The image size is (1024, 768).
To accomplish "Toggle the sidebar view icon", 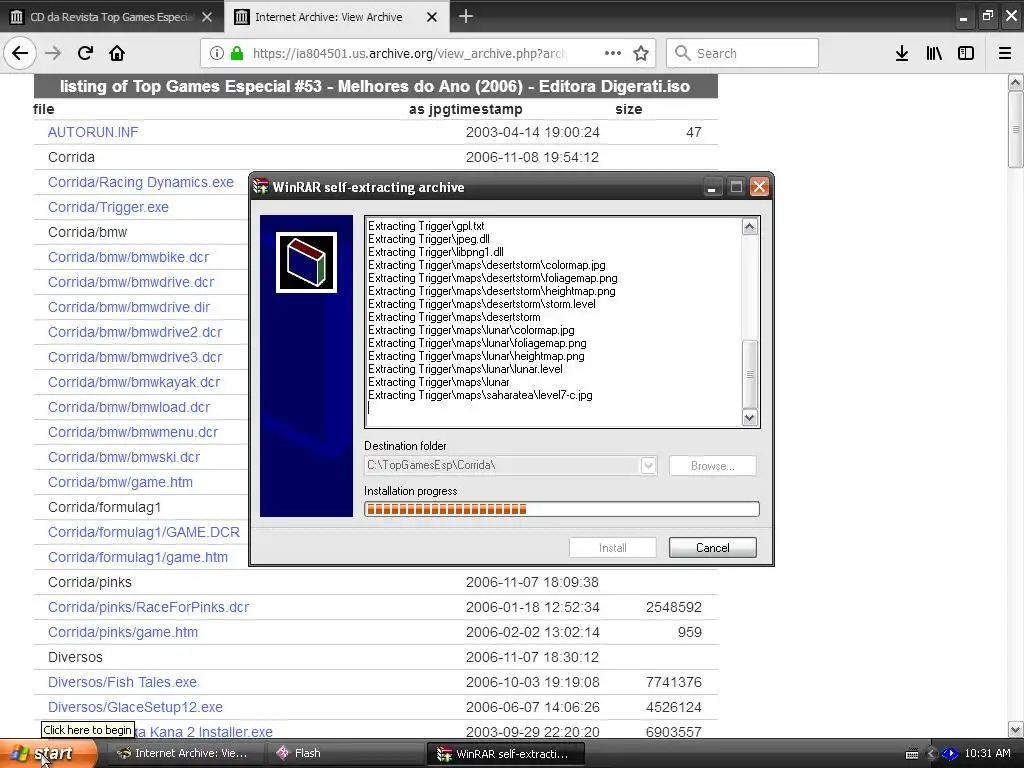I will [966, 53].
